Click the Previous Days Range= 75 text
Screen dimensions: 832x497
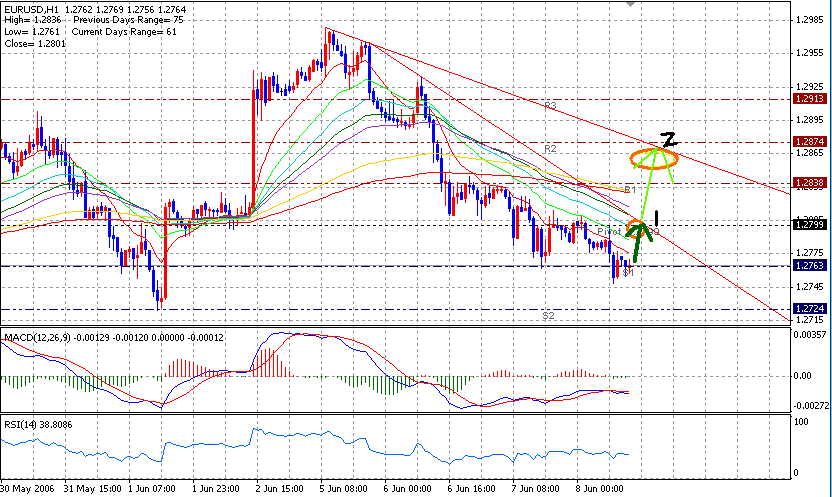(x=128, y=20)
